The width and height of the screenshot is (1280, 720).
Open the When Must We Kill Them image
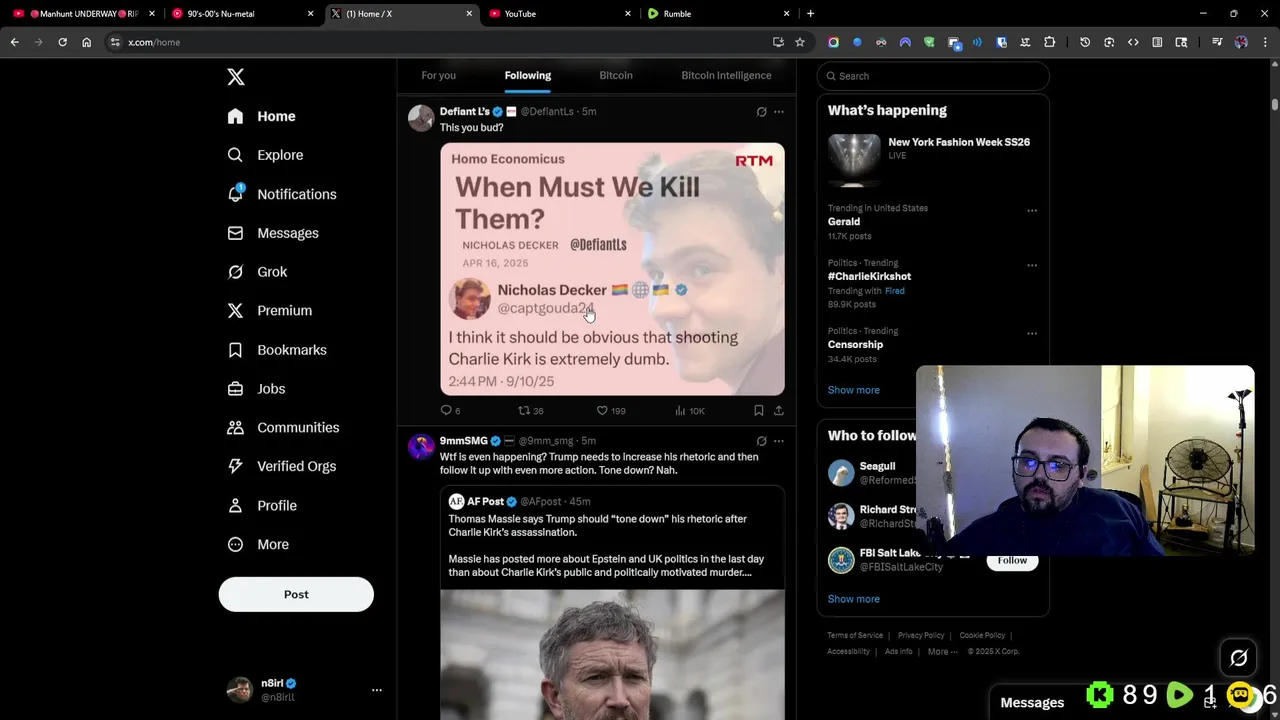(612, 269)
